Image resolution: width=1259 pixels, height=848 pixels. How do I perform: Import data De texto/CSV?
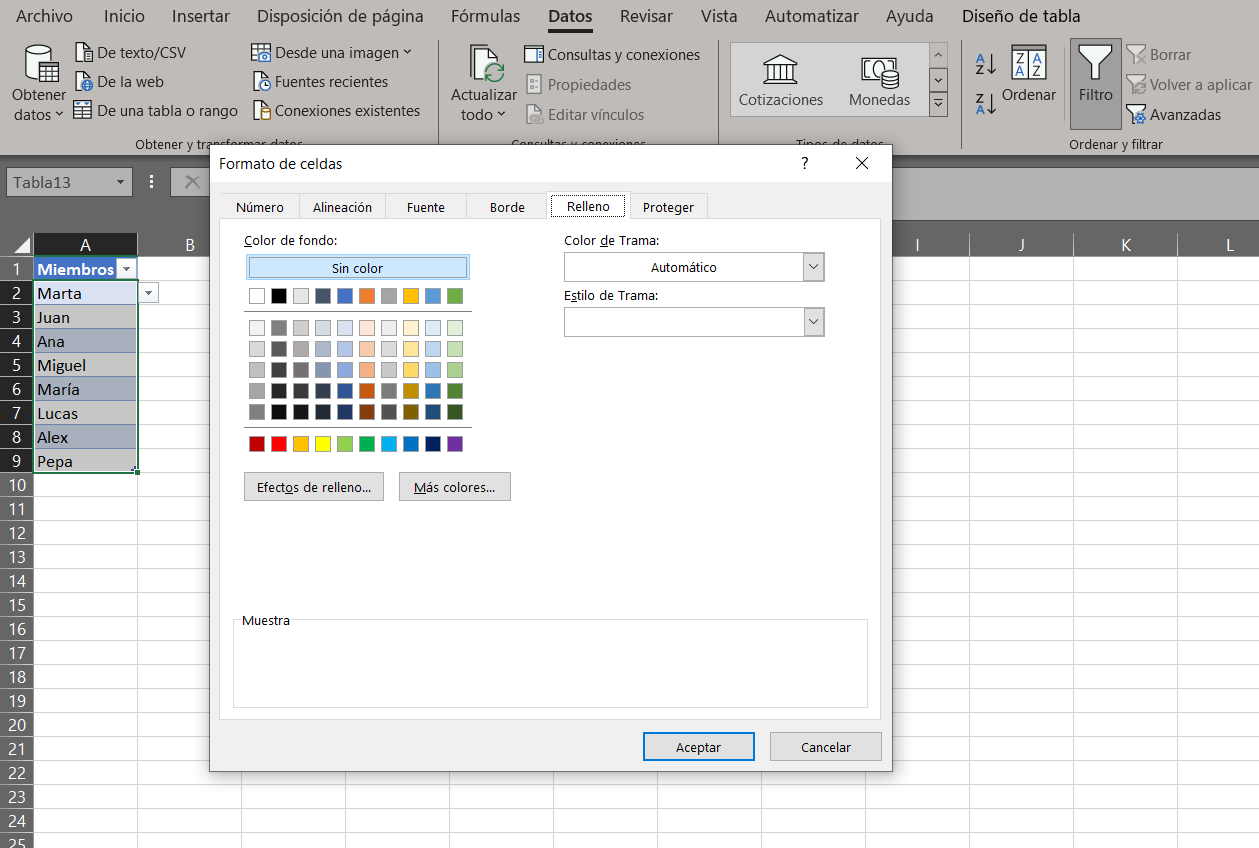tap(131, 53)
